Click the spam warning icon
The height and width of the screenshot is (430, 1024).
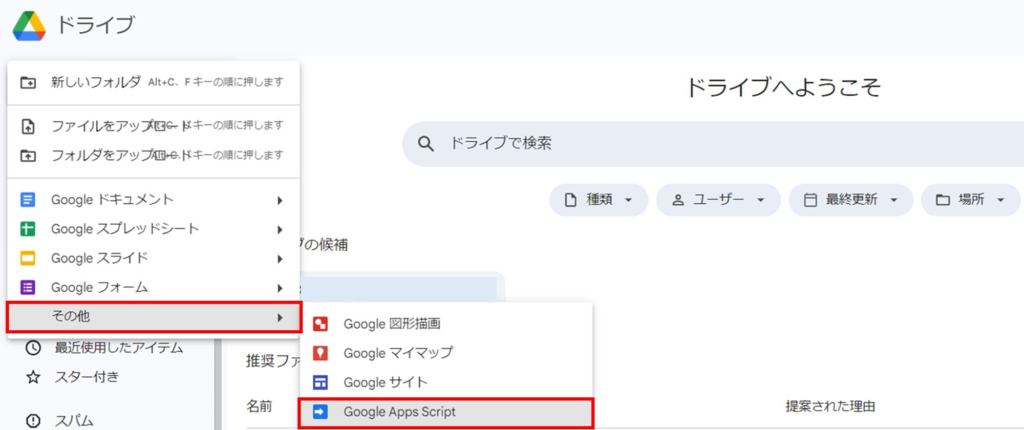[33, 421]
